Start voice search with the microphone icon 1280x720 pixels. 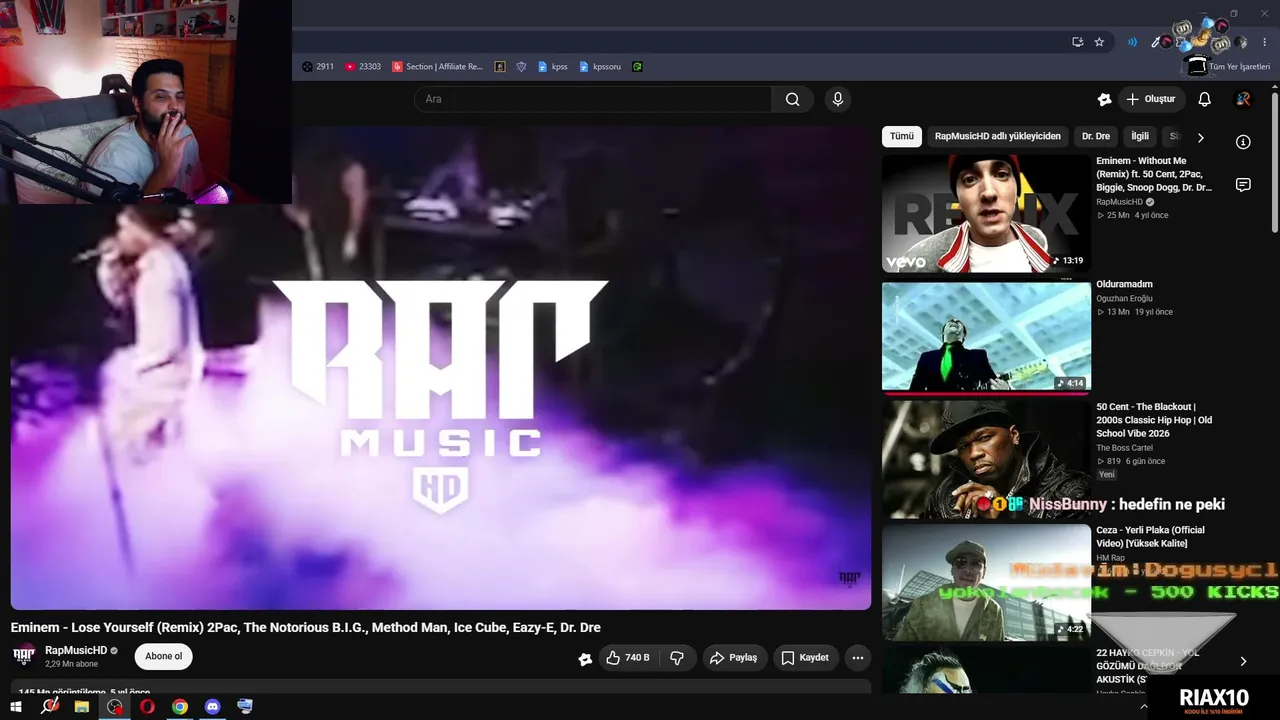tap(838, 99)
